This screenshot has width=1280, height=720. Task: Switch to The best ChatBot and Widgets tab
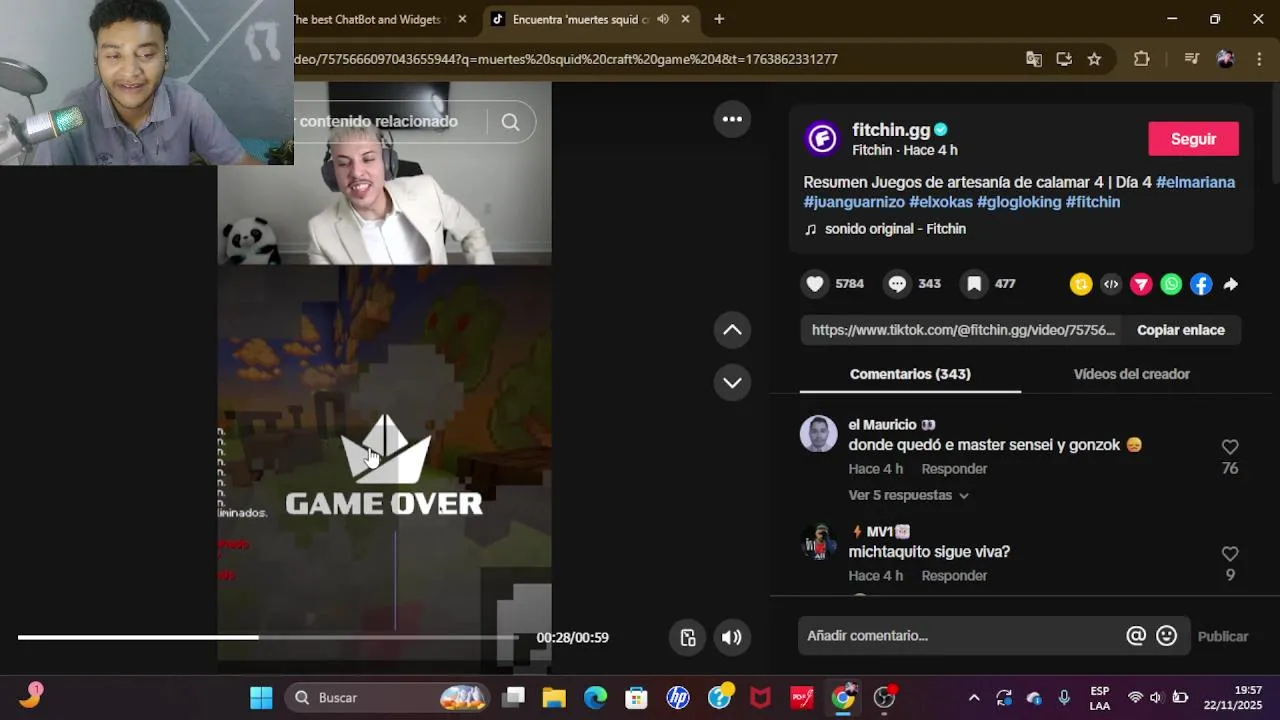coord(367,19)
